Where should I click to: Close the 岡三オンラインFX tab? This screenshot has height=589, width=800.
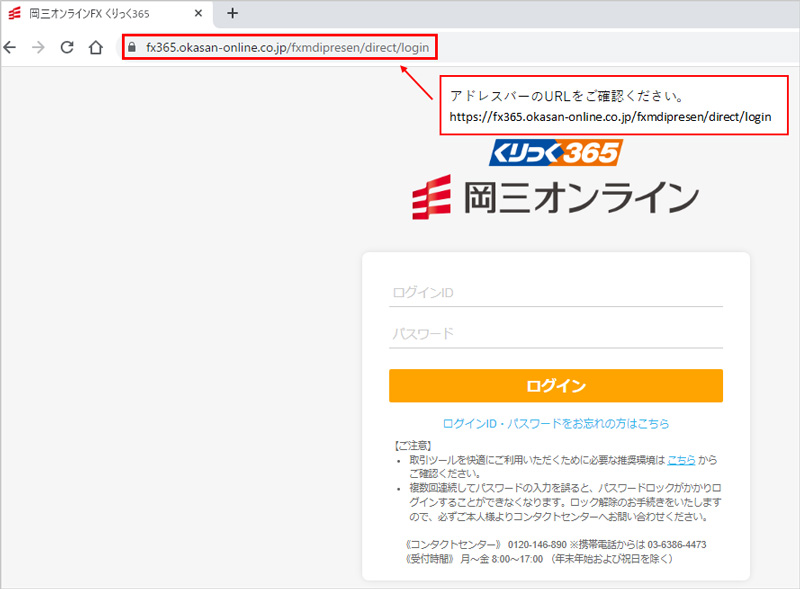click(x=198, y=14)
